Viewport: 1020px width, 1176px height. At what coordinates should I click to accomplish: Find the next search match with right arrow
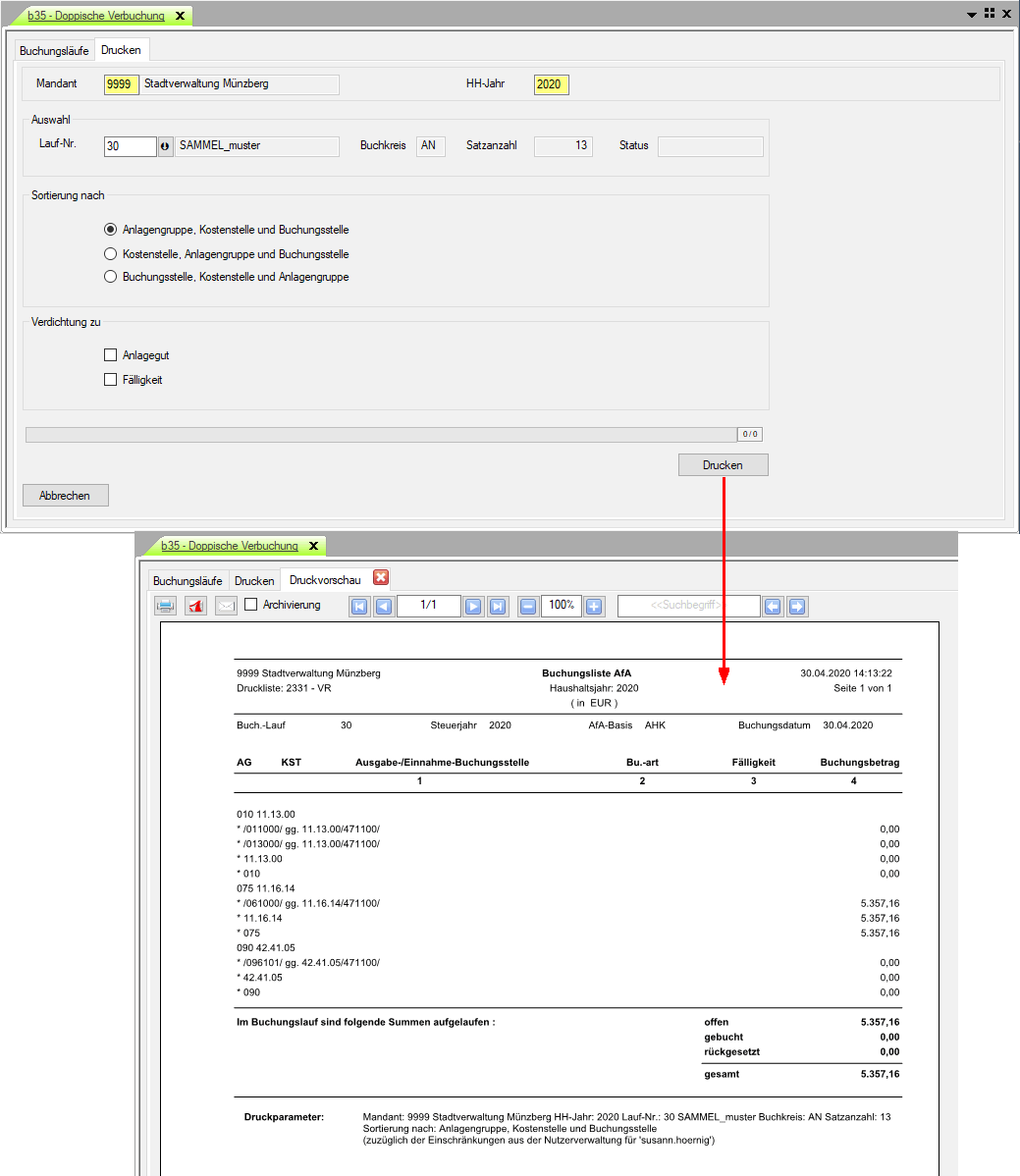coord(797,607)
